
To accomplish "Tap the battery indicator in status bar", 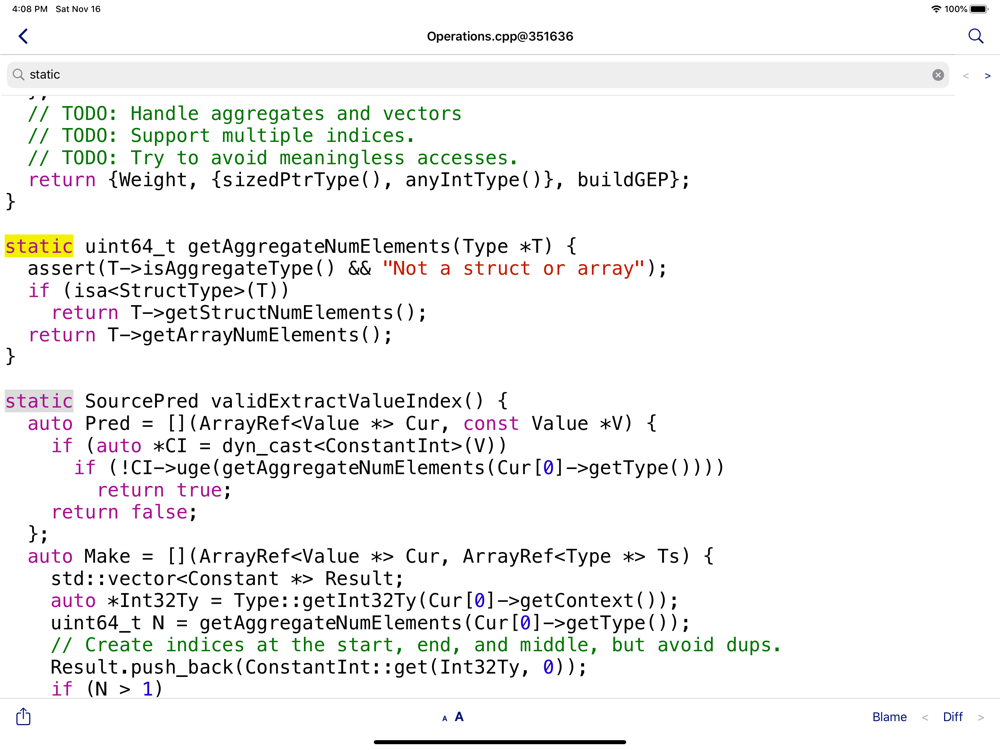I will tap(978, 9).
